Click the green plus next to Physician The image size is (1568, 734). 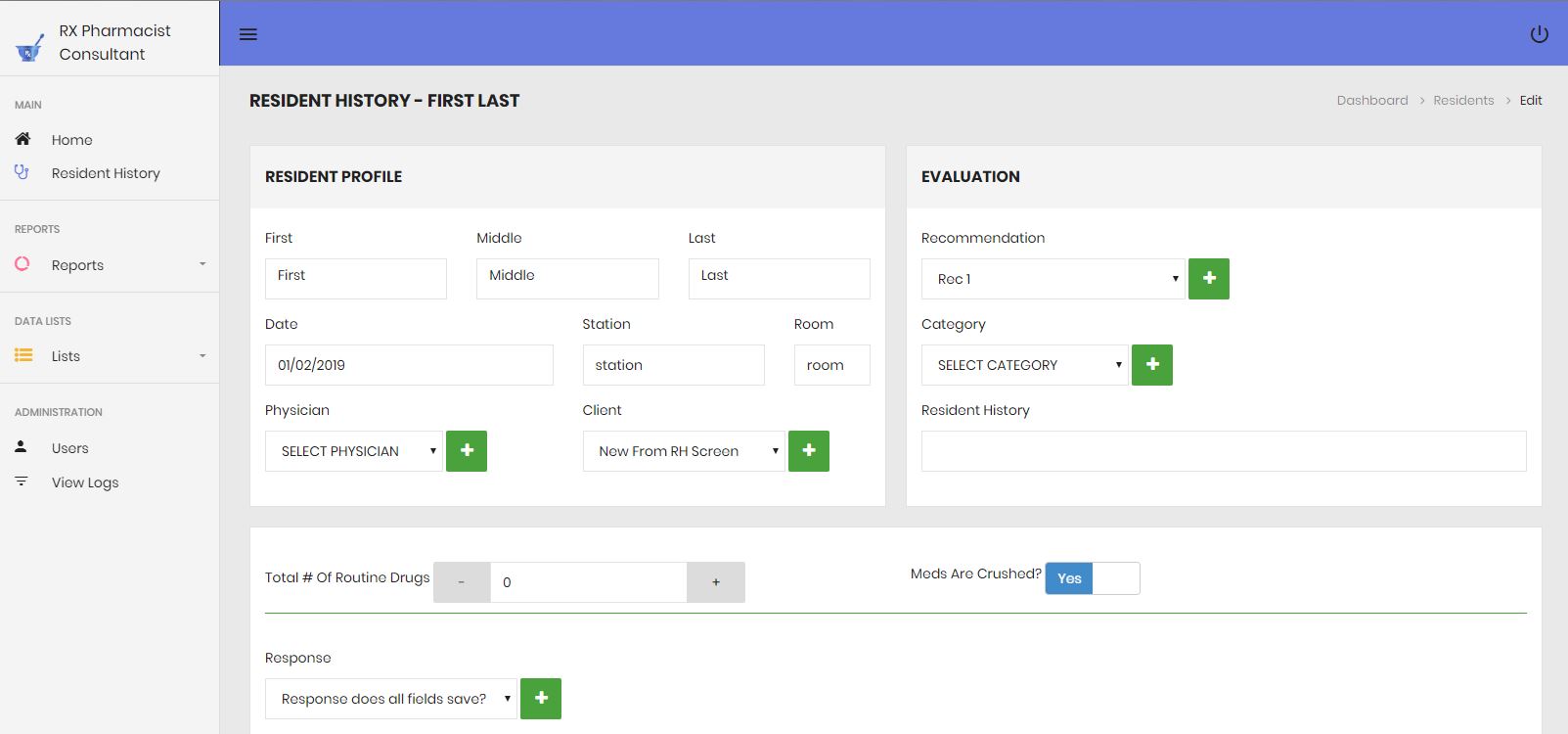[467, 451]
